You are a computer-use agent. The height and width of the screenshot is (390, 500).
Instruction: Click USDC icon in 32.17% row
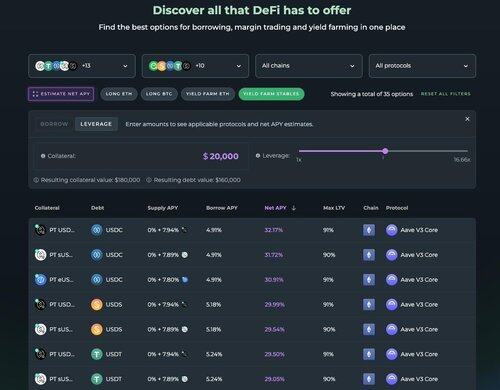[x=97, y=230]
